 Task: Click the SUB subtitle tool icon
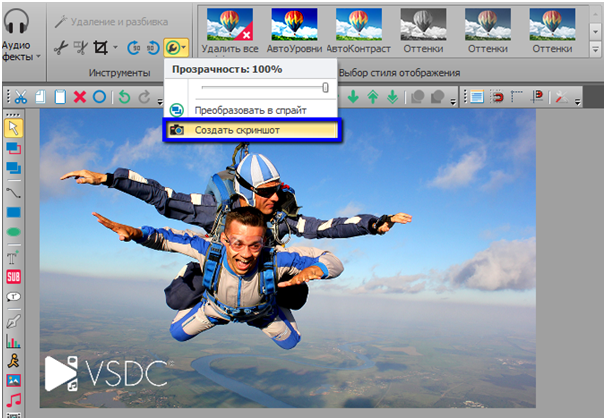pos(14,277)
